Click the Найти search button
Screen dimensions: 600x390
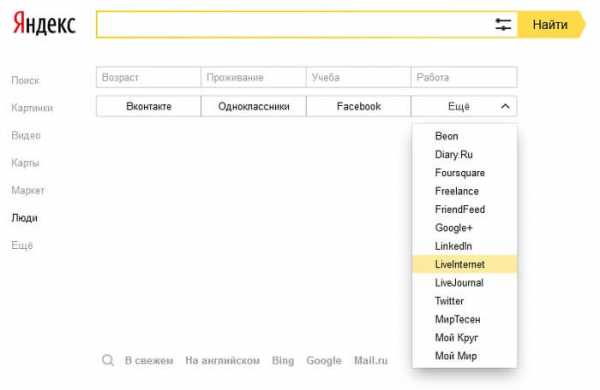point(551,24)
